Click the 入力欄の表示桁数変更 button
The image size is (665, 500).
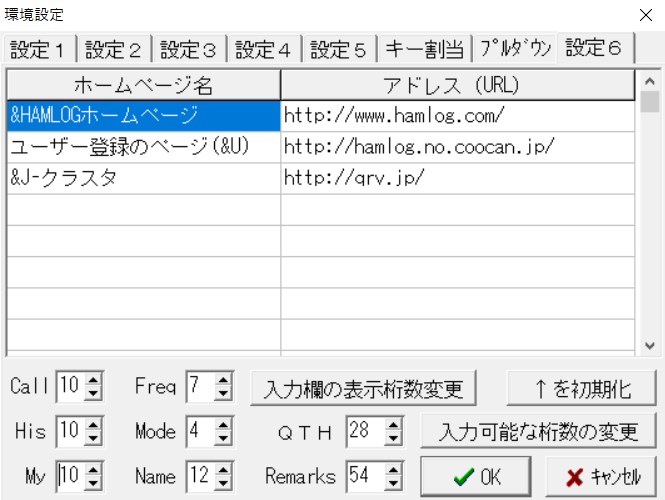[x=362, y=387]
